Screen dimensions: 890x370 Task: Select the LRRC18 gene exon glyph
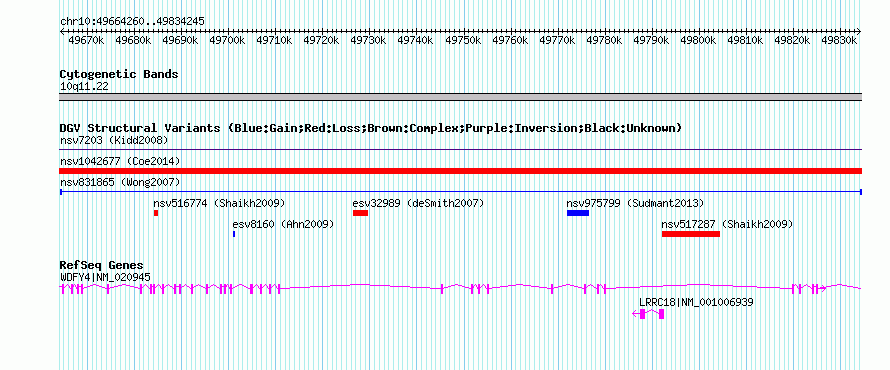pyautogui.click(x=648, y=314)
